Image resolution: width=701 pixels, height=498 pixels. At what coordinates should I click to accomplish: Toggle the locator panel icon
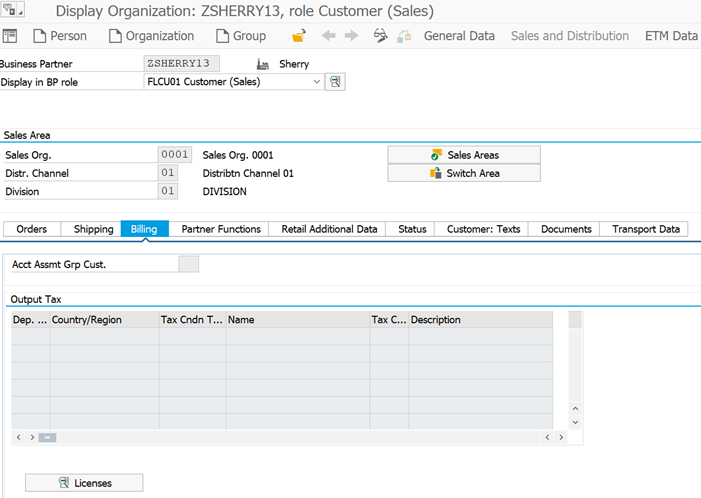[10, 36]
